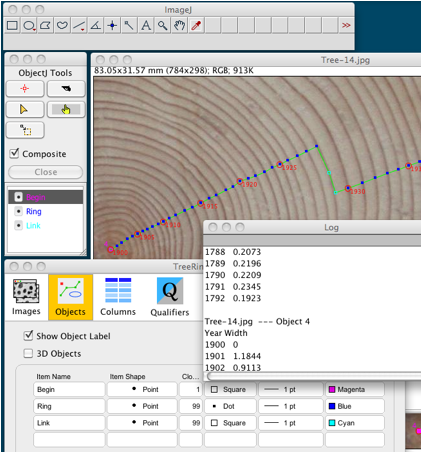Open the more tools double-arrow menu
The image size is (422, 453).
[346, 25]
